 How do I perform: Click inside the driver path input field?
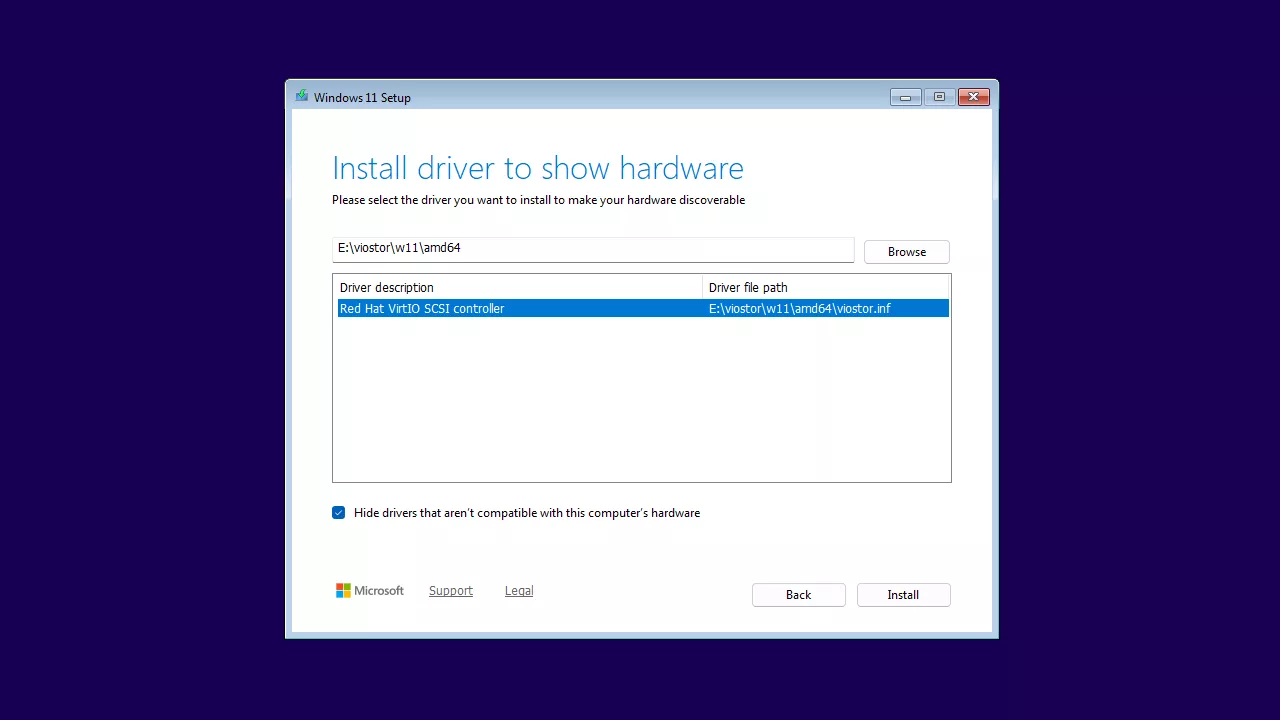593,248
